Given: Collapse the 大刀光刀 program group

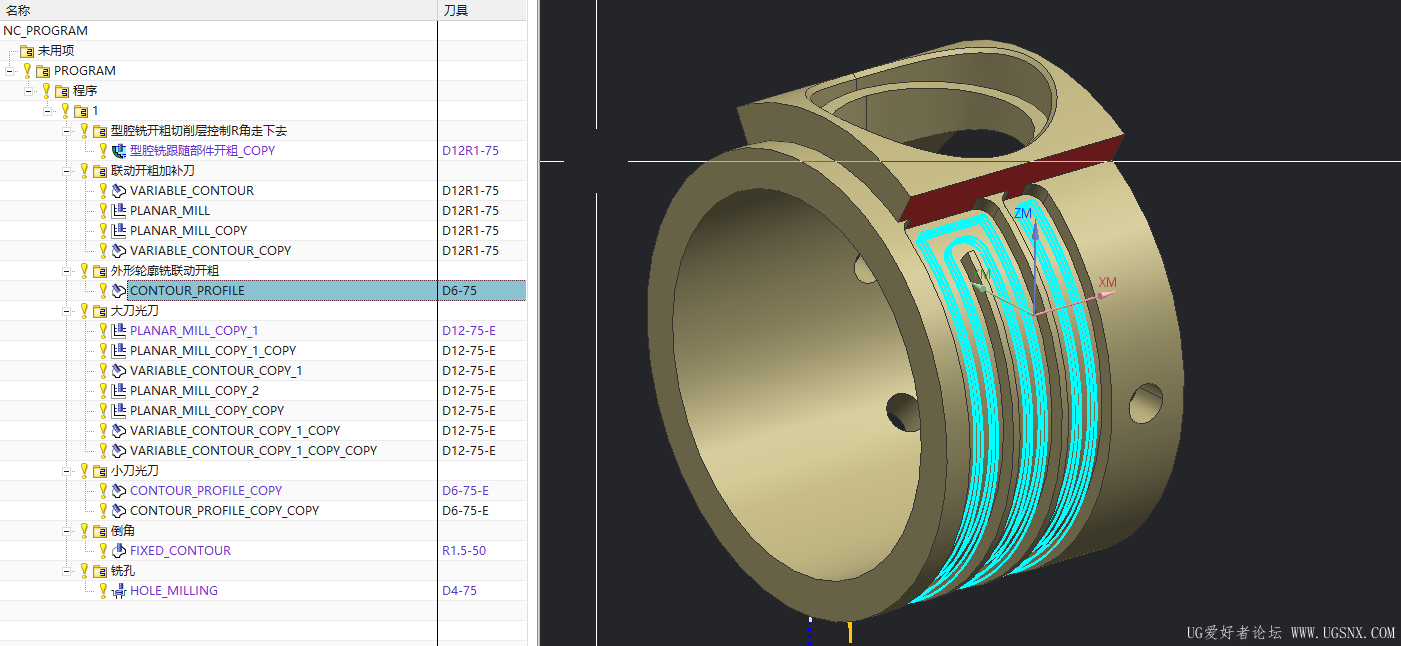Looking at the screenshot, I should point(67,311).
